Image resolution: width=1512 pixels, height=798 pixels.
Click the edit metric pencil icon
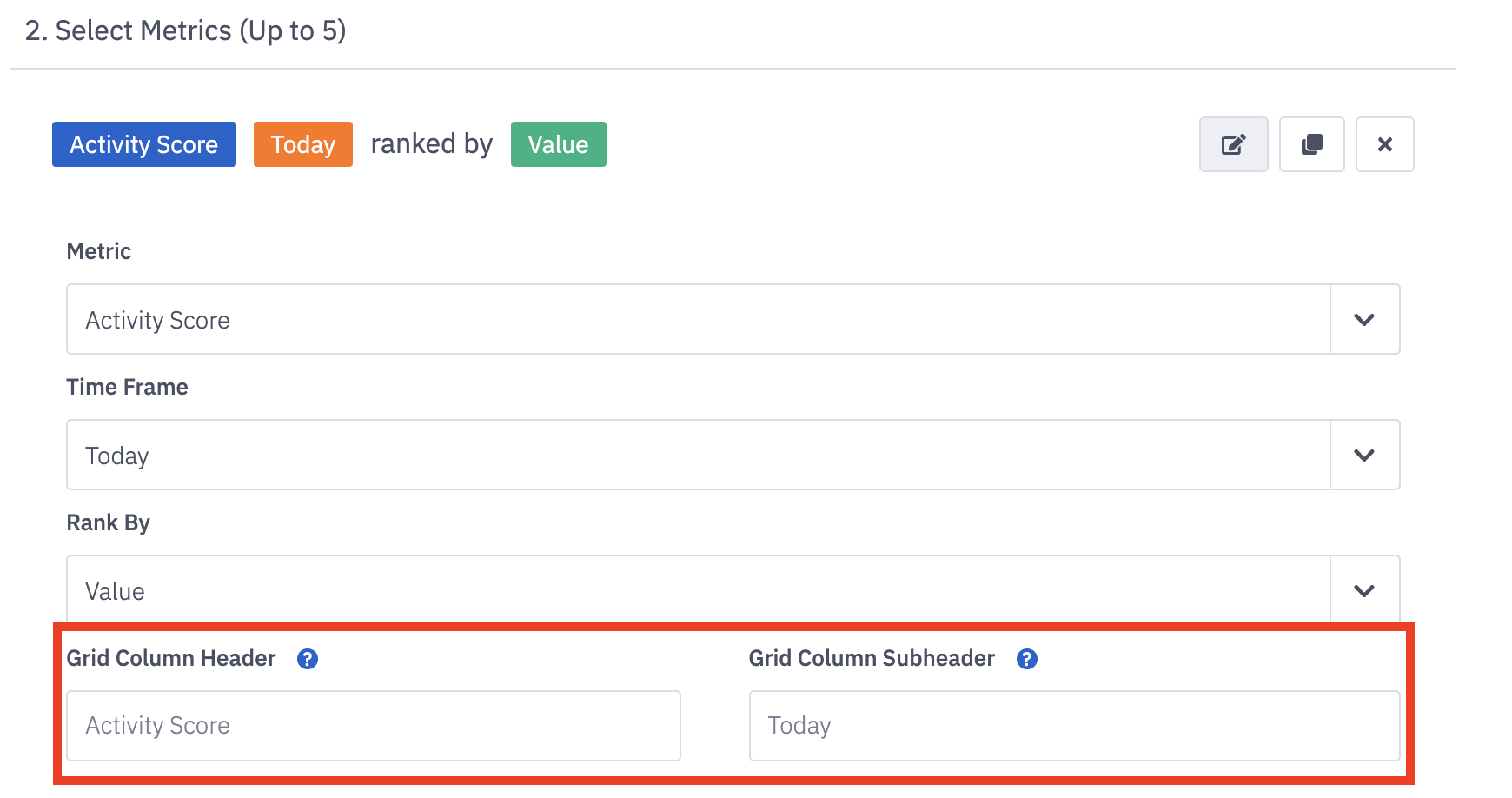1233,144
